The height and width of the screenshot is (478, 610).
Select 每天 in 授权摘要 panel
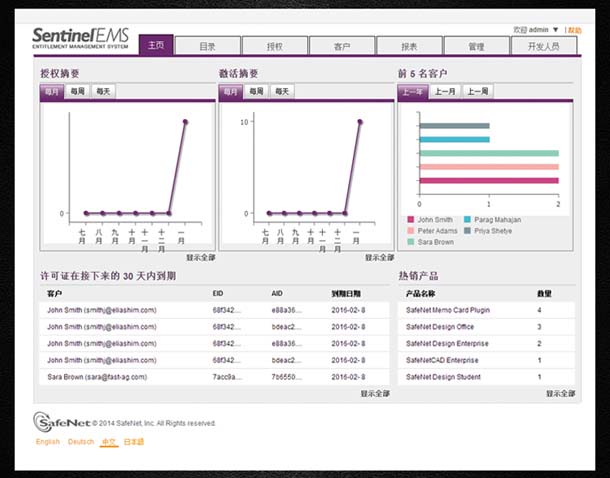pos(103,91)
